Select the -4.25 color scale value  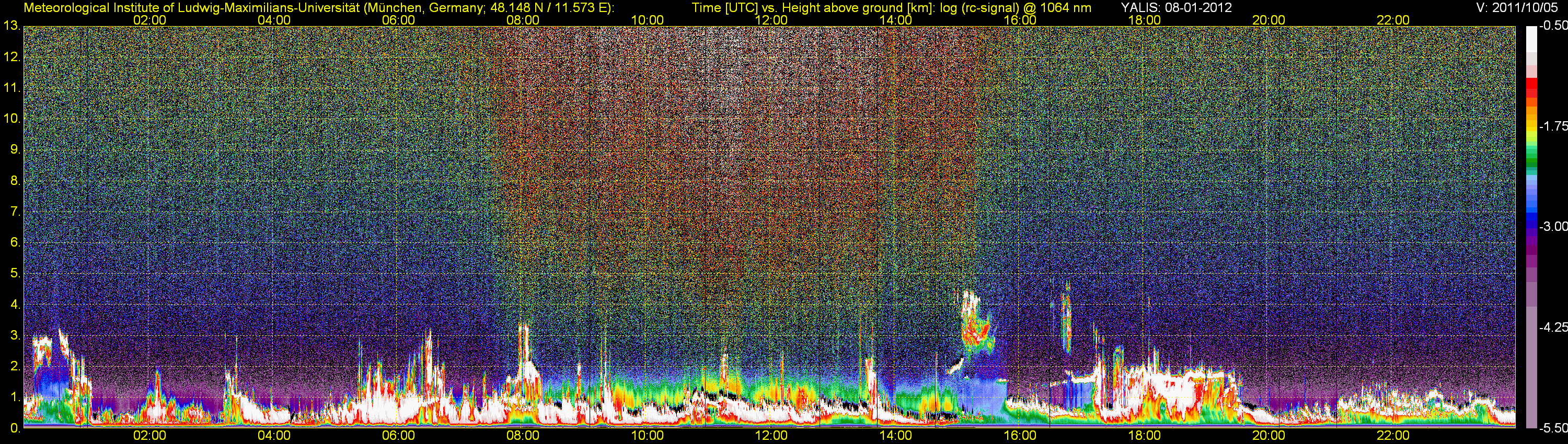pyautogui.click(x=1553, y=327)
